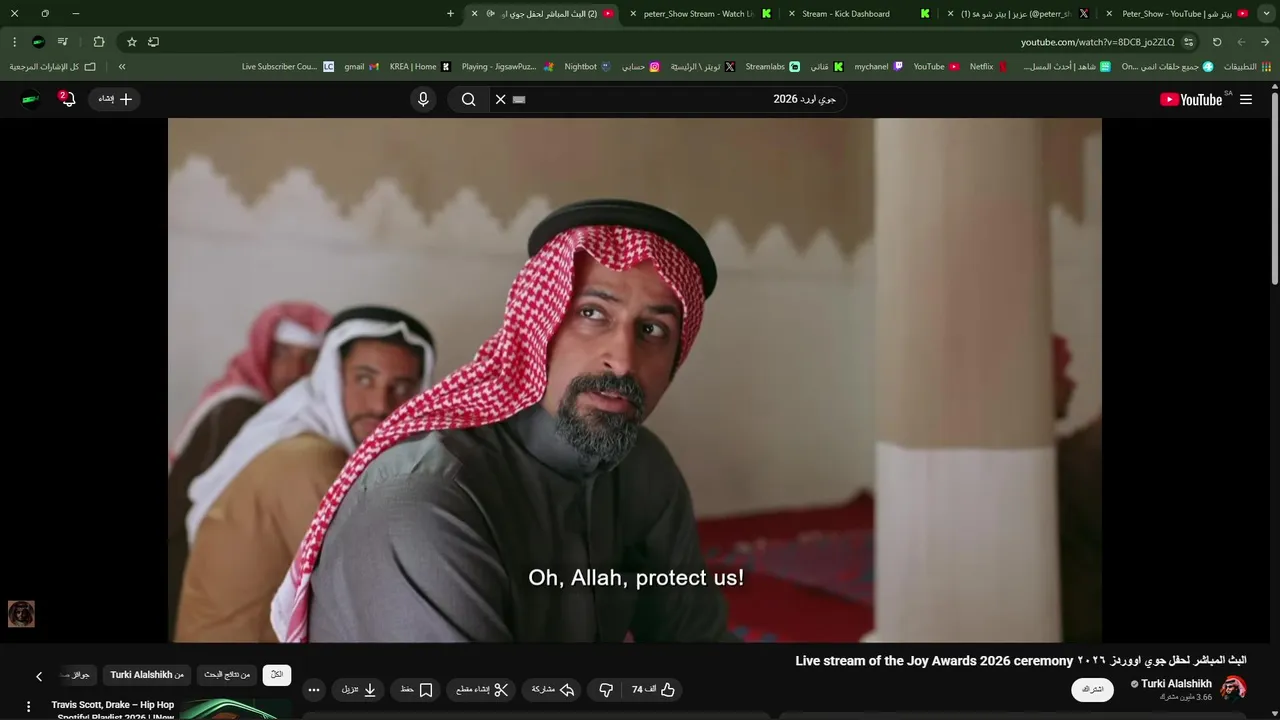Switch to the peterr_Show Stream tab

pos(700,14)
